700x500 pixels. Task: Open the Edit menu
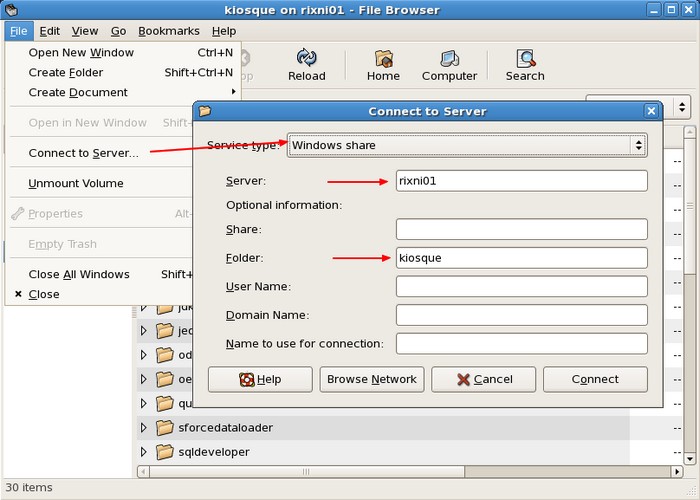tap(50, 31)
